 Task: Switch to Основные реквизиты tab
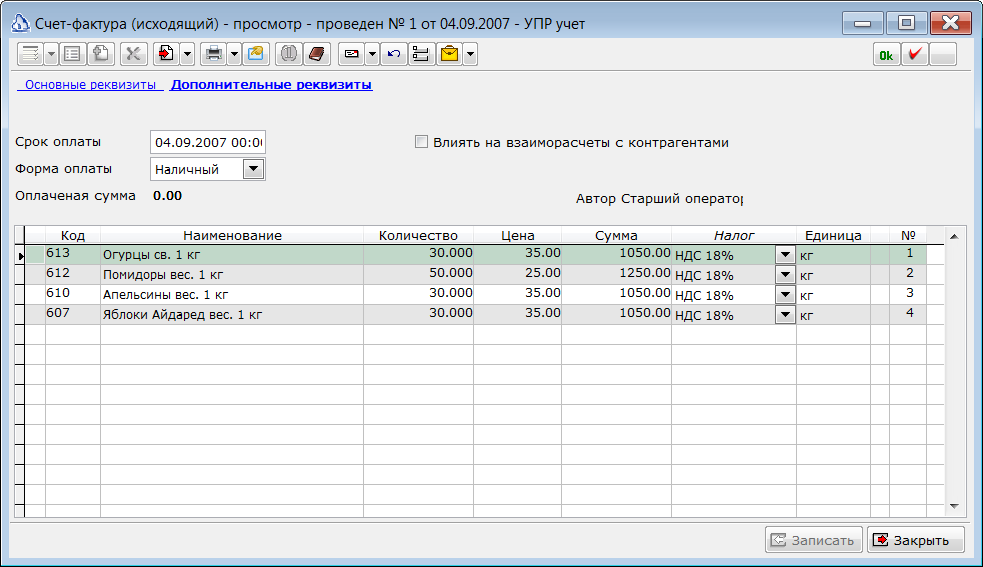coord(90,85)
